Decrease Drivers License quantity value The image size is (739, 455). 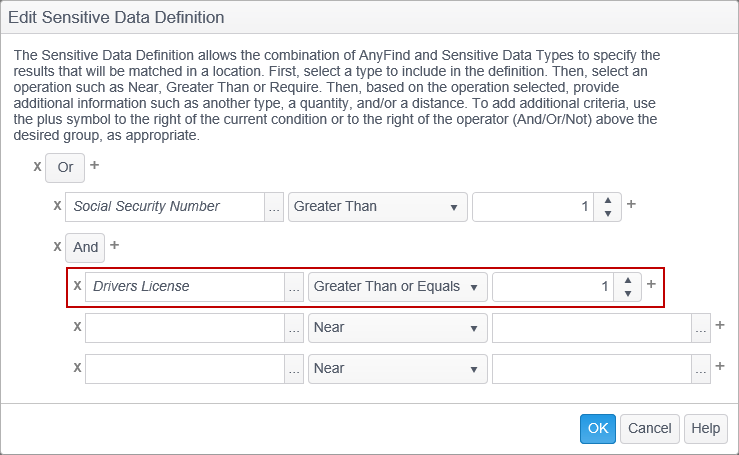(627, 293)
